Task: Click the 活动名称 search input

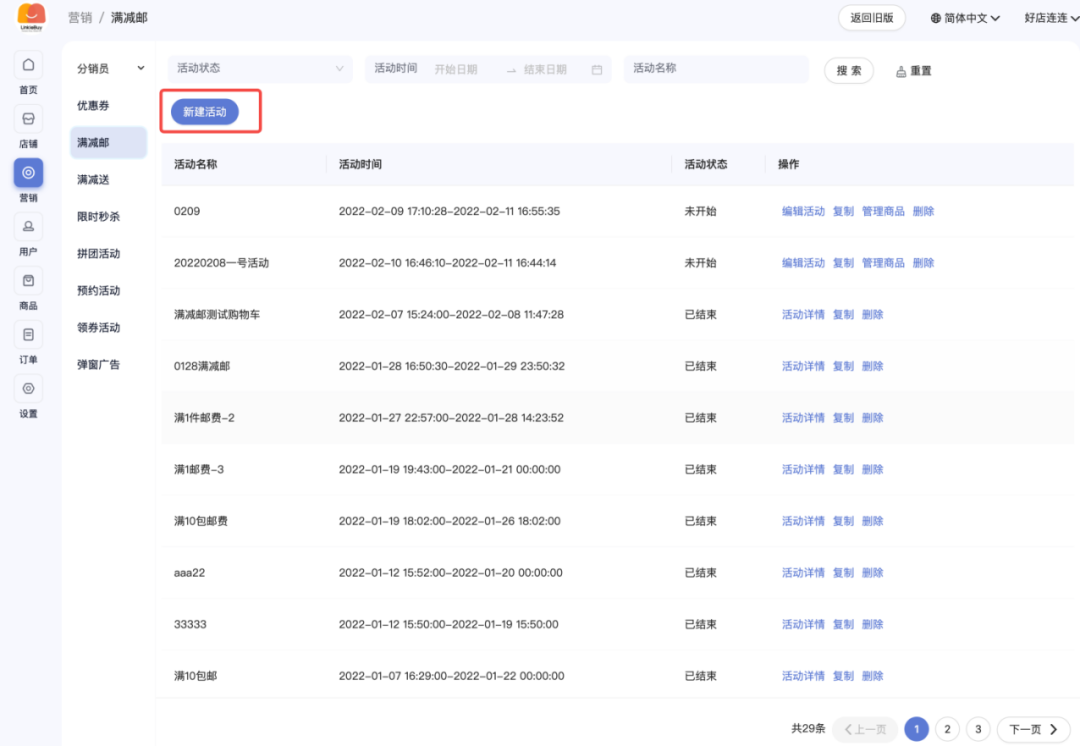Action: click(716, 68)
